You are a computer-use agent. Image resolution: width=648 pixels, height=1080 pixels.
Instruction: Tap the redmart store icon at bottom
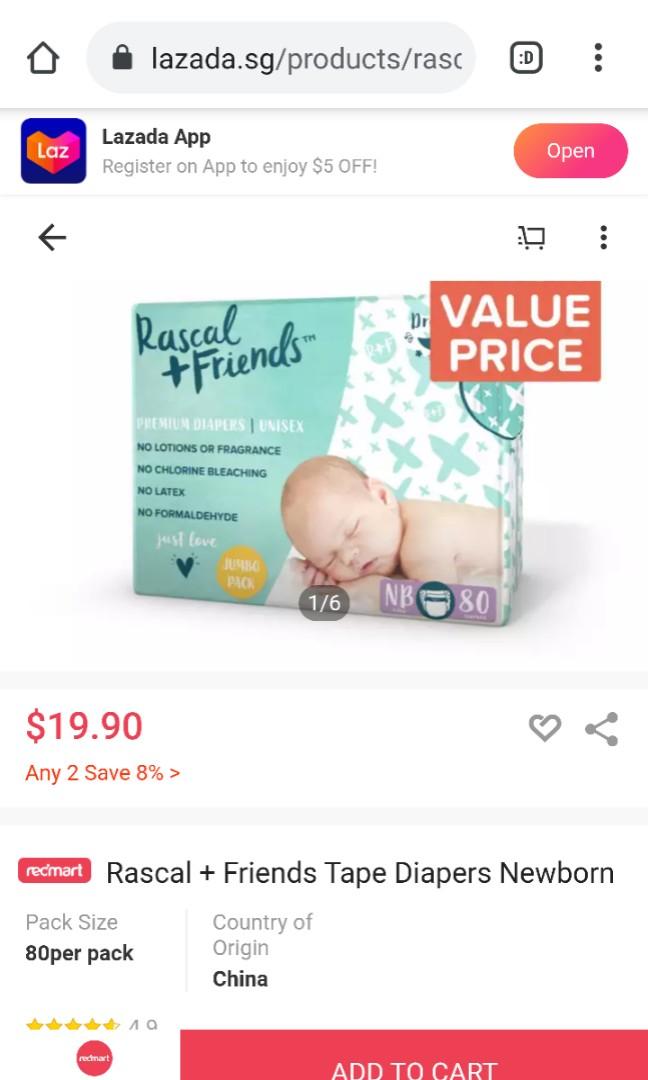pos(94,1058)
